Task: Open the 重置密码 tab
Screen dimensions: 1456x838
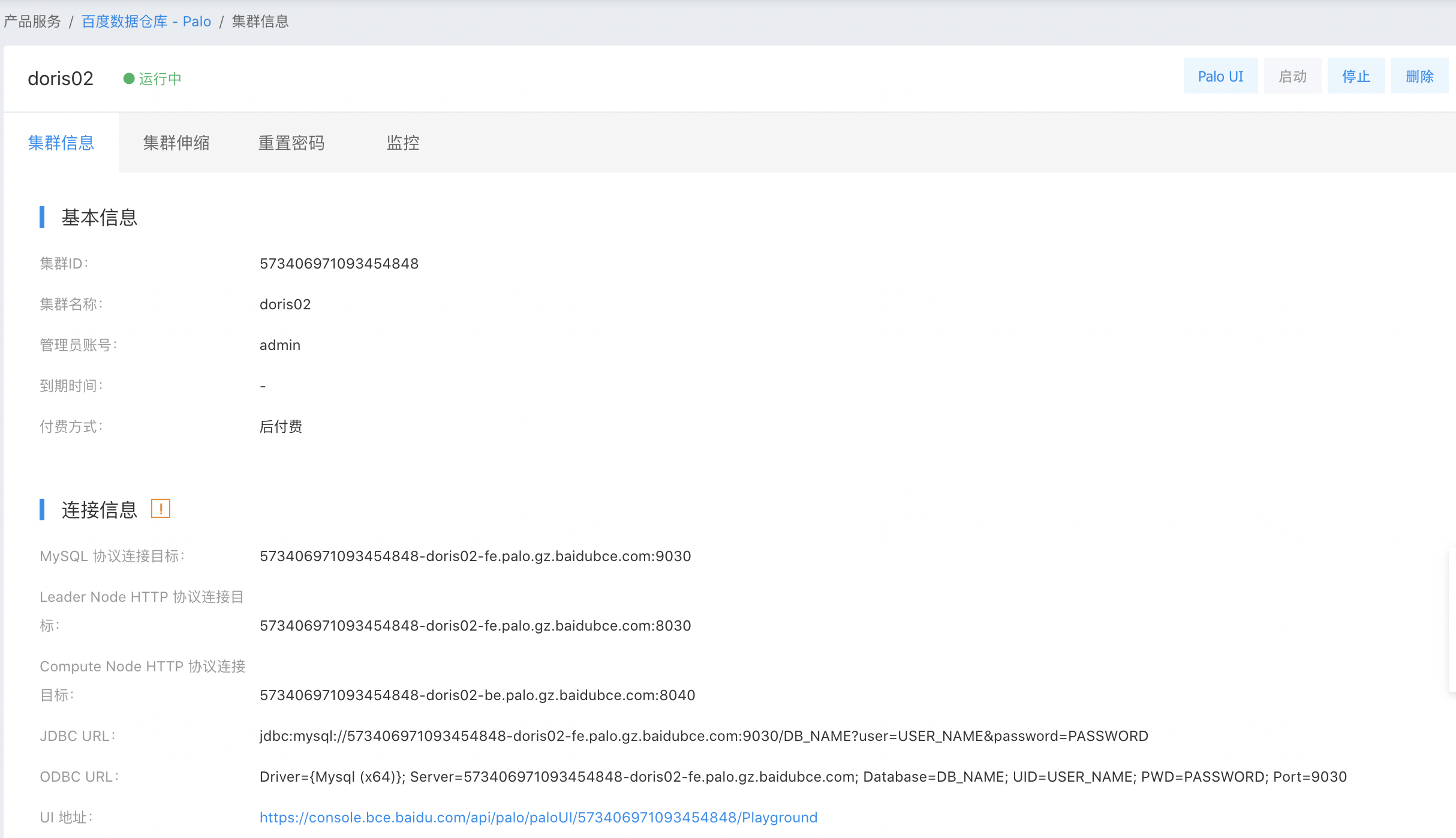Action: pyautogui.click(x=291, y=143)
